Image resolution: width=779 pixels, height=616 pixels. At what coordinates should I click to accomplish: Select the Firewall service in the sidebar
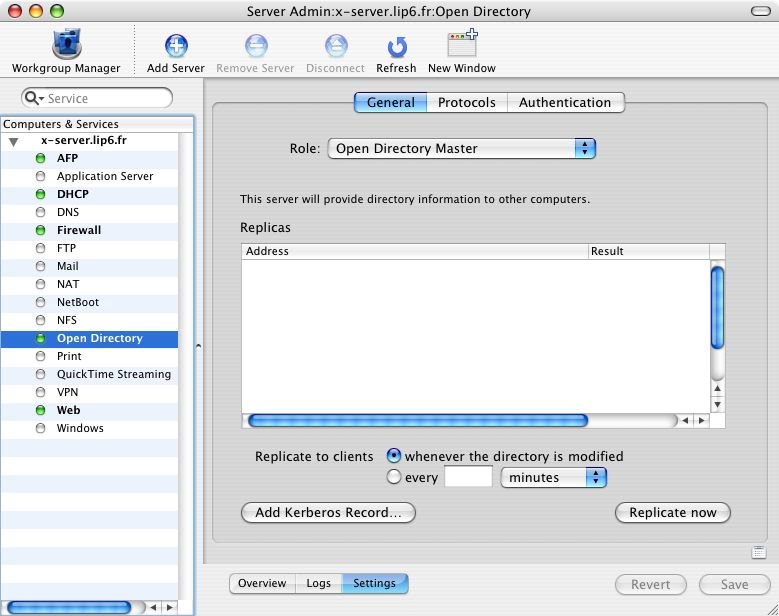[x=79, y=230]
